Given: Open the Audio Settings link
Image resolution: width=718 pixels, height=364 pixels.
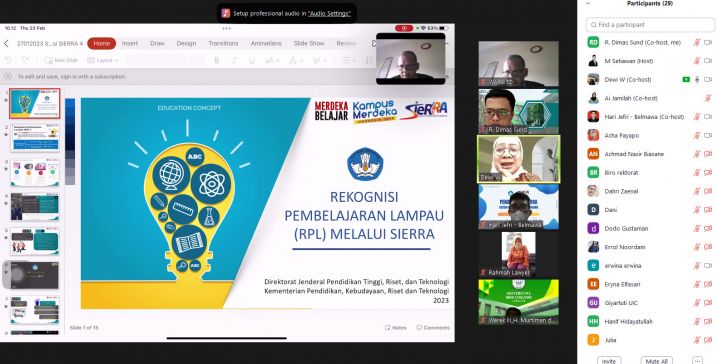Looking at the screenshot, I should [329, 14].
